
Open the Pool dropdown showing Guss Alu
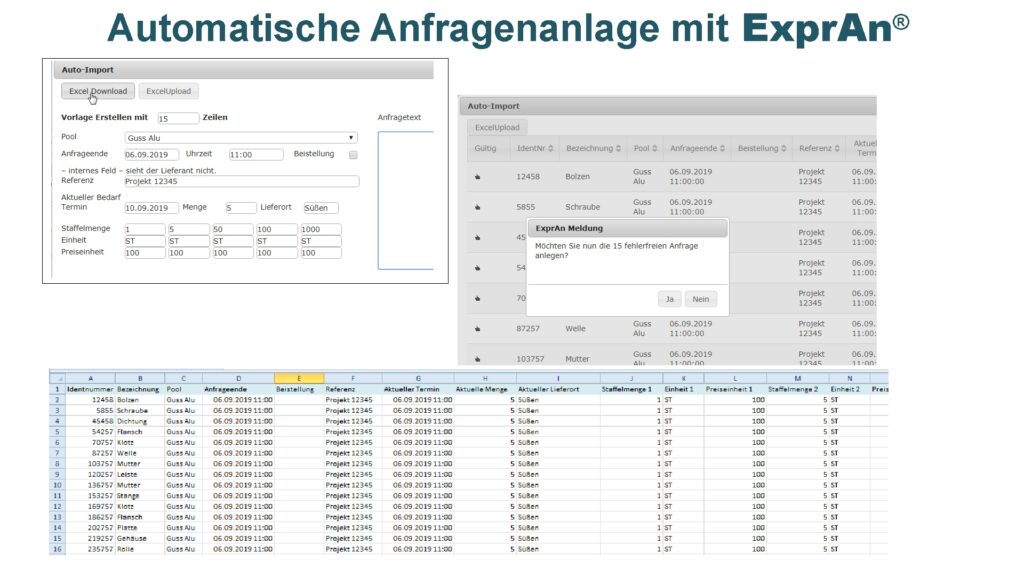click(241, 138)
